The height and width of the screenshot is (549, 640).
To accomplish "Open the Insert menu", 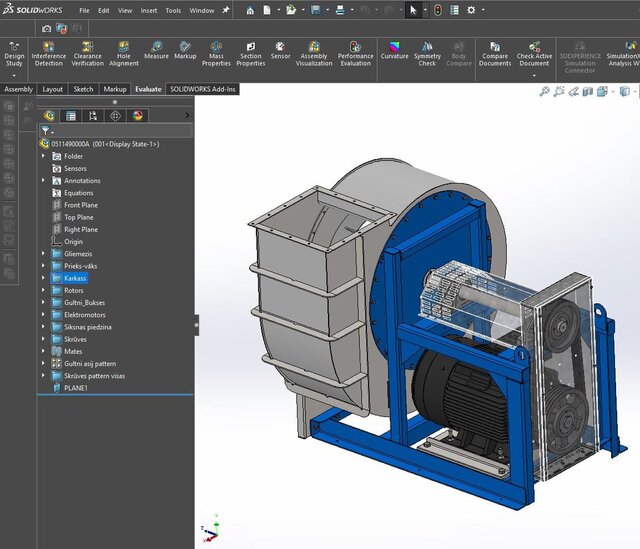I will coord(149,10).
